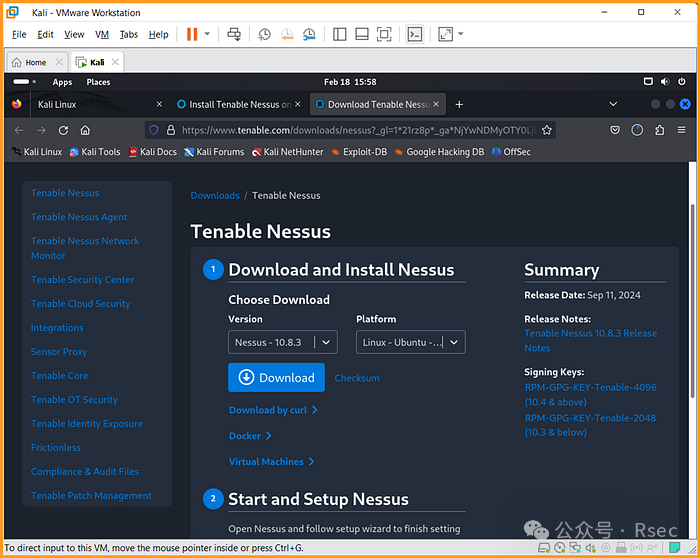Open the Nessus Version dropdown
The image size is (700, 558).
283,342
